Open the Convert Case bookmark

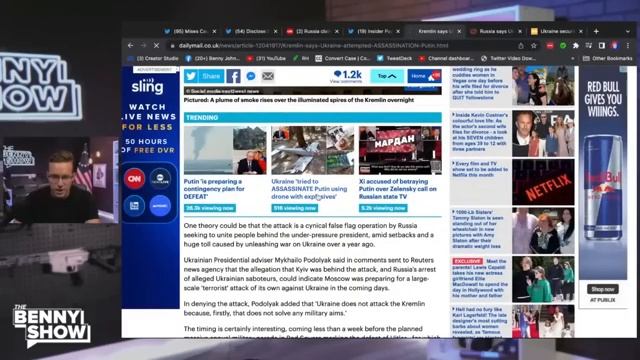(x=343, y=58)
